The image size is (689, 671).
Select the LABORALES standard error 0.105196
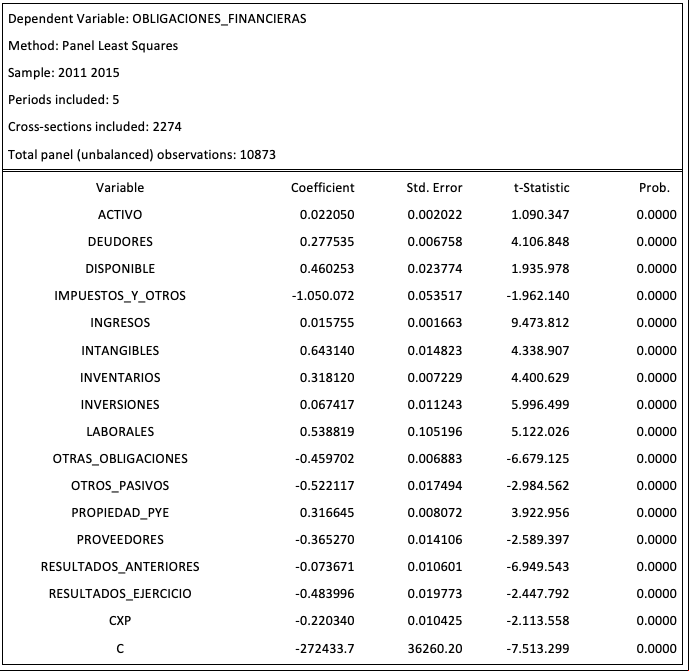click(x=435, y=432)
